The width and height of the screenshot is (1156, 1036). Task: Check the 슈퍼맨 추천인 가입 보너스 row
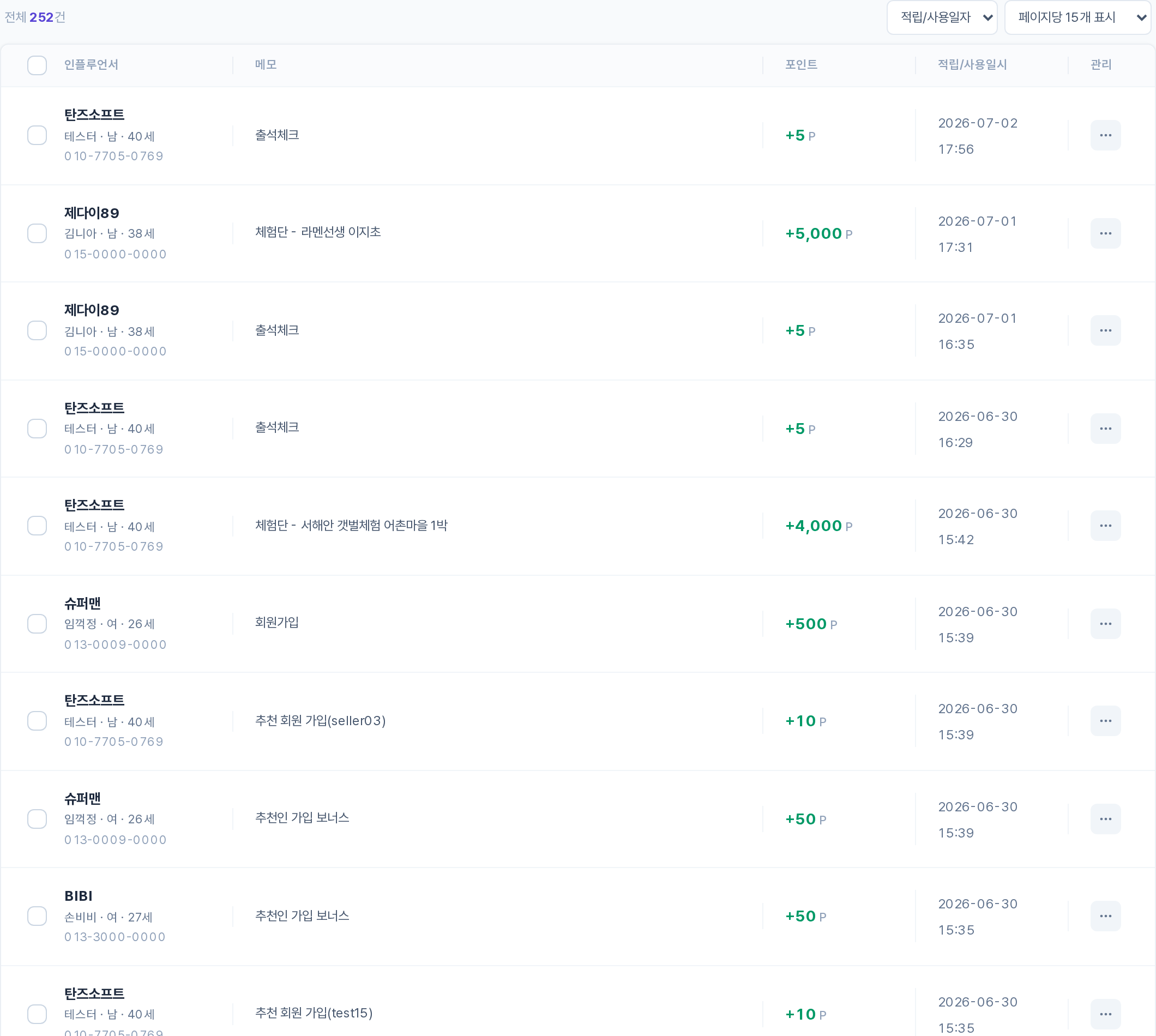[37, 819]
